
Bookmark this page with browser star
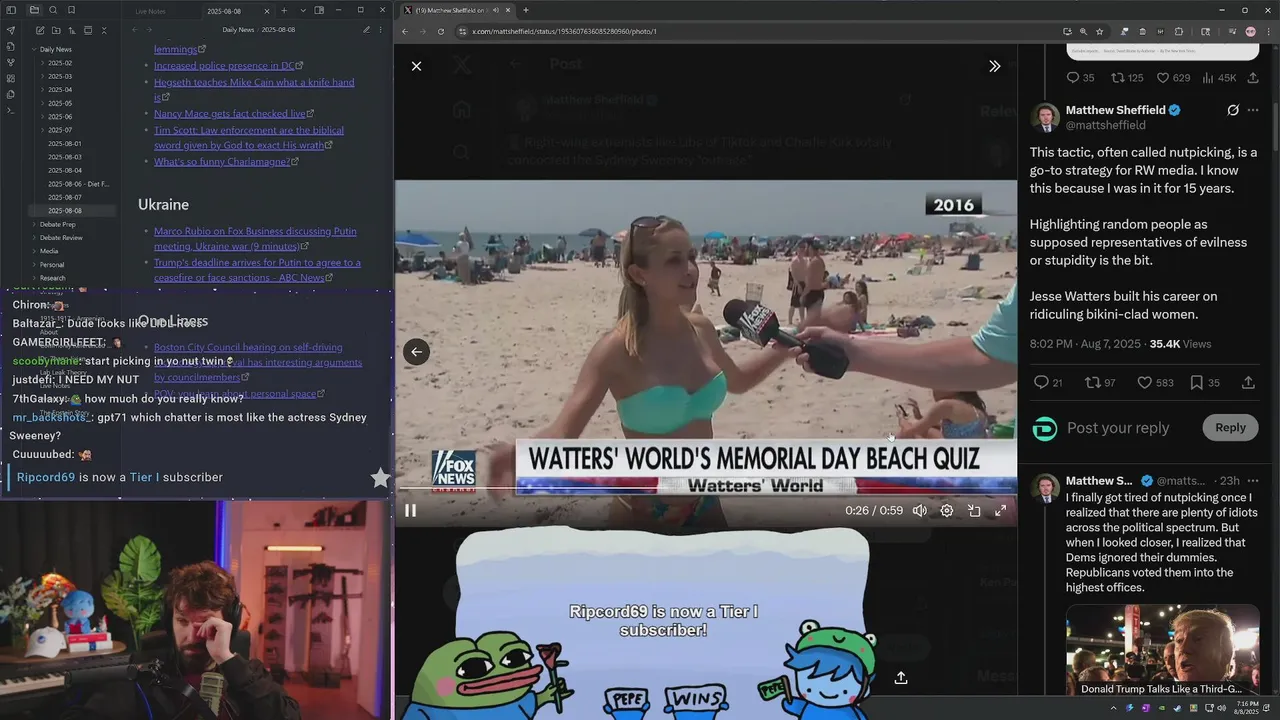coord(1099,31)
